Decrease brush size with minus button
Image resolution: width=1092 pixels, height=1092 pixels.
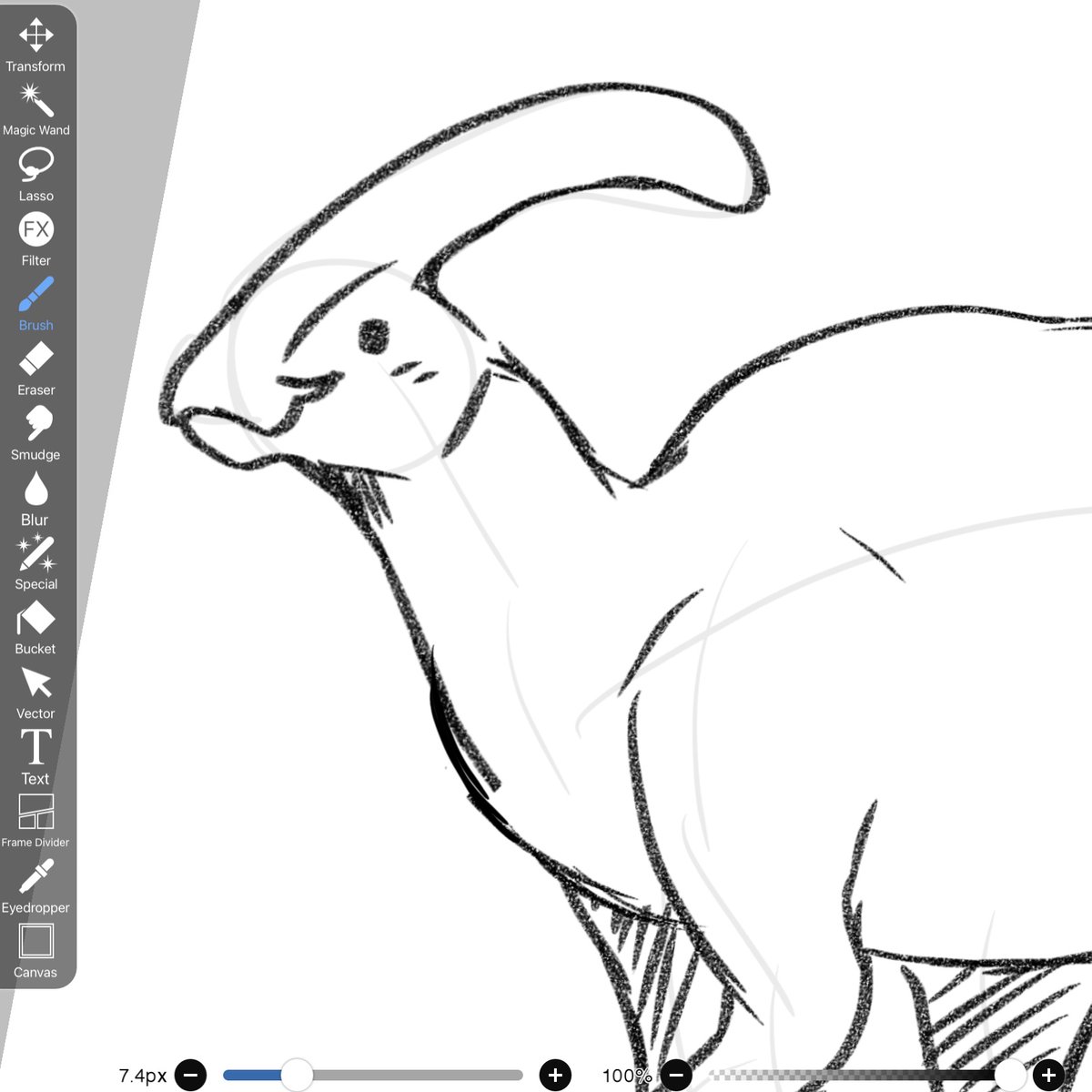point(190,1075)
